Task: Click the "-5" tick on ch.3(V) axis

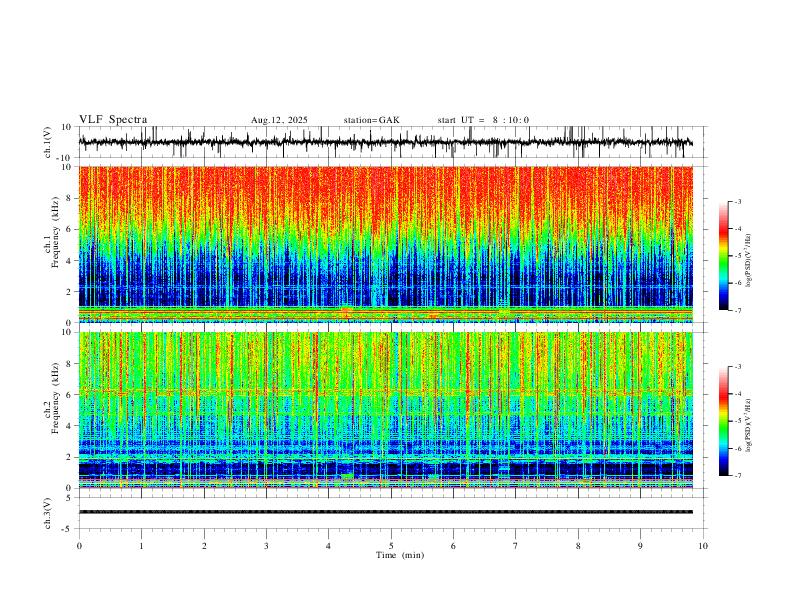Action: (68, 529)
